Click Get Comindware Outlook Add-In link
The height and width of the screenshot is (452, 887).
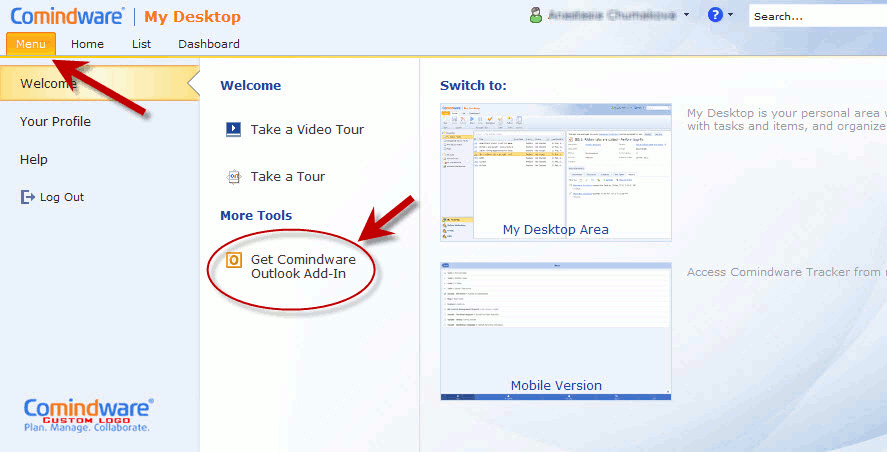pos(303,266)
